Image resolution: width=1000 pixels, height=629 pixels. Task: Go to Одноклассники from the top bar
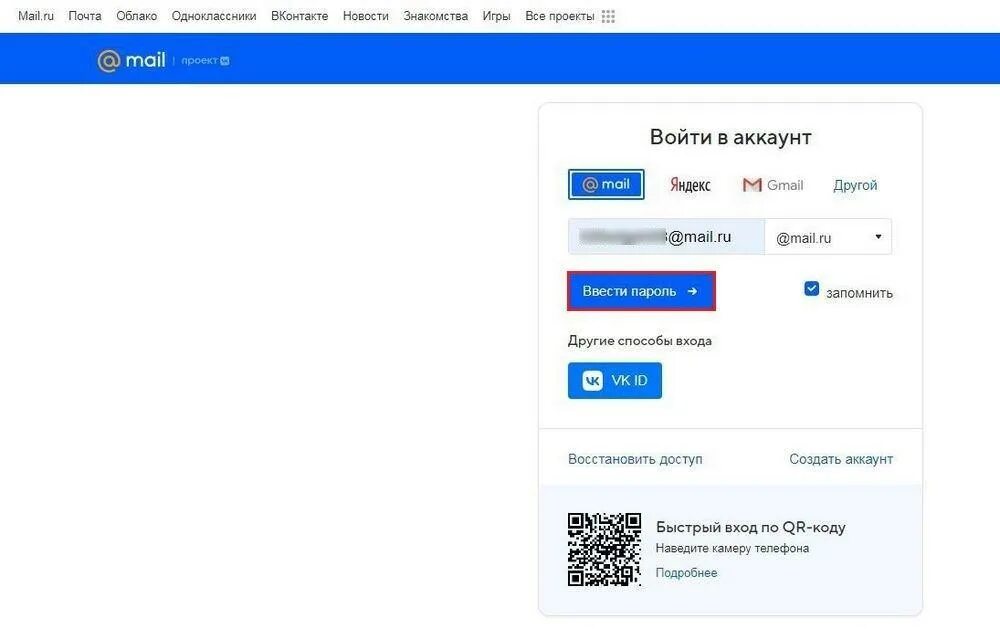[x=214, y=16]
